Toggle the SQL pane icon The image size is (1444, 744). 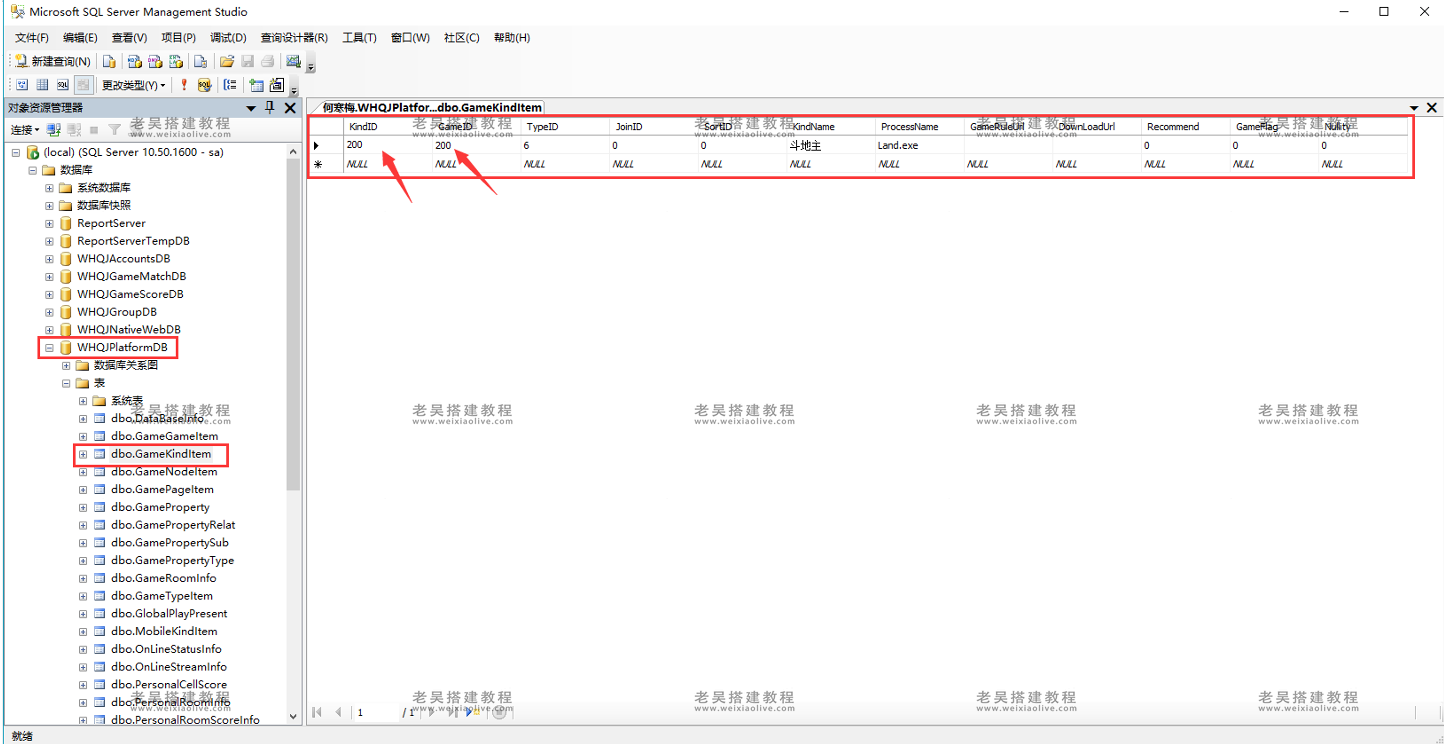(63, 85)
